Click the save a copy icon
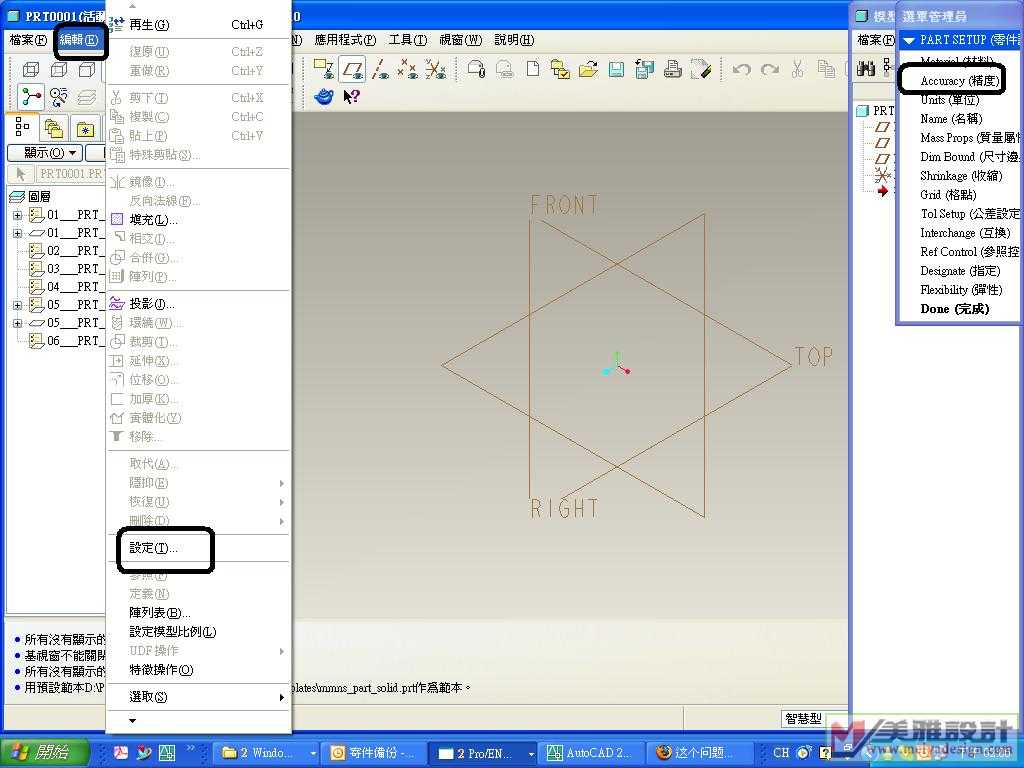 click(x=644, y=69)
